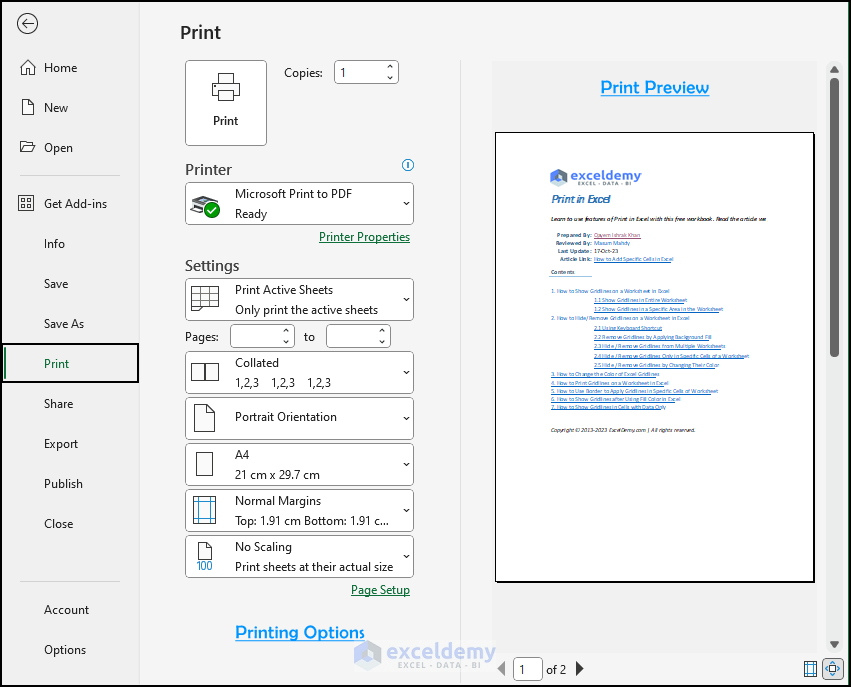The image size is (851, 687).
Task: Go to previous preview page arrow
Action: click(x=501, y=669)
